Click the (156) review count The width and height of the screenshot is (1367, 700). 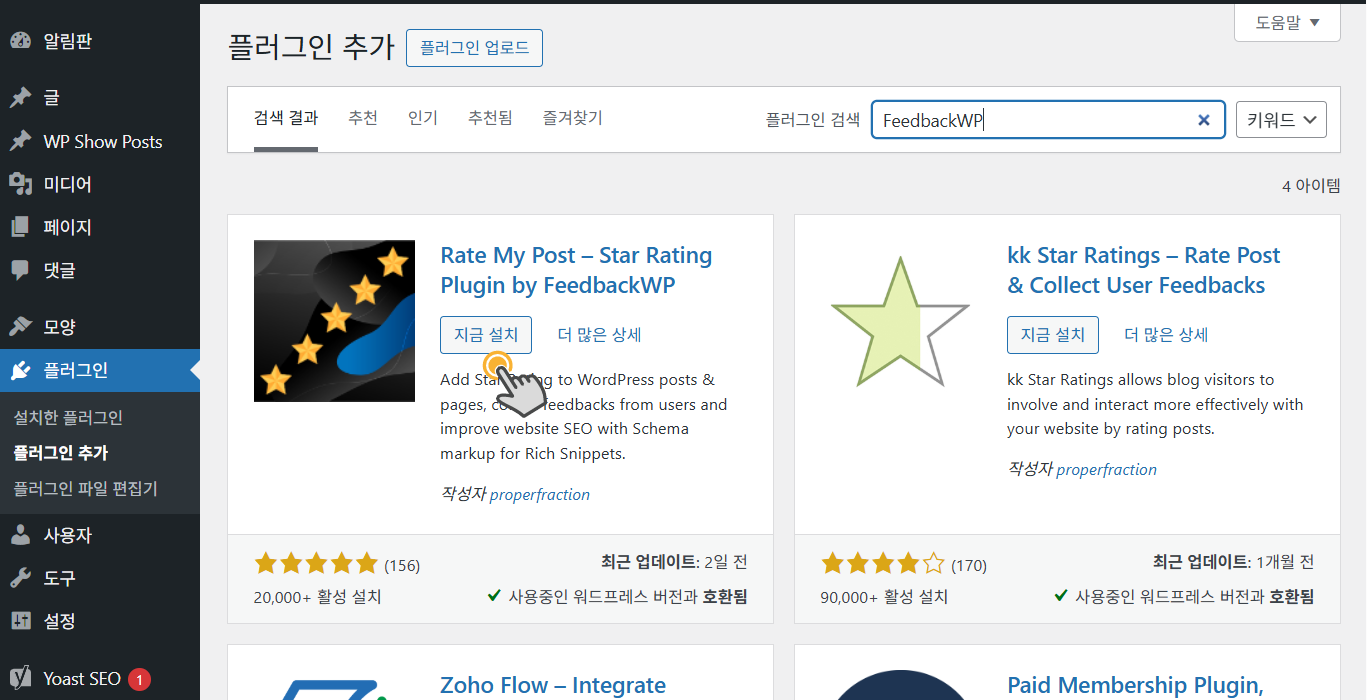pos(402,566)
